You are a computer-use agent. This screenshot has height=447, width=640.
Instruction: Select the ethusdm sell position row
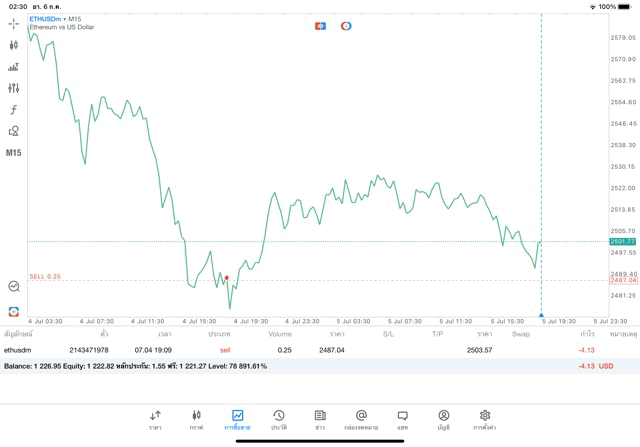pos(300,350)
